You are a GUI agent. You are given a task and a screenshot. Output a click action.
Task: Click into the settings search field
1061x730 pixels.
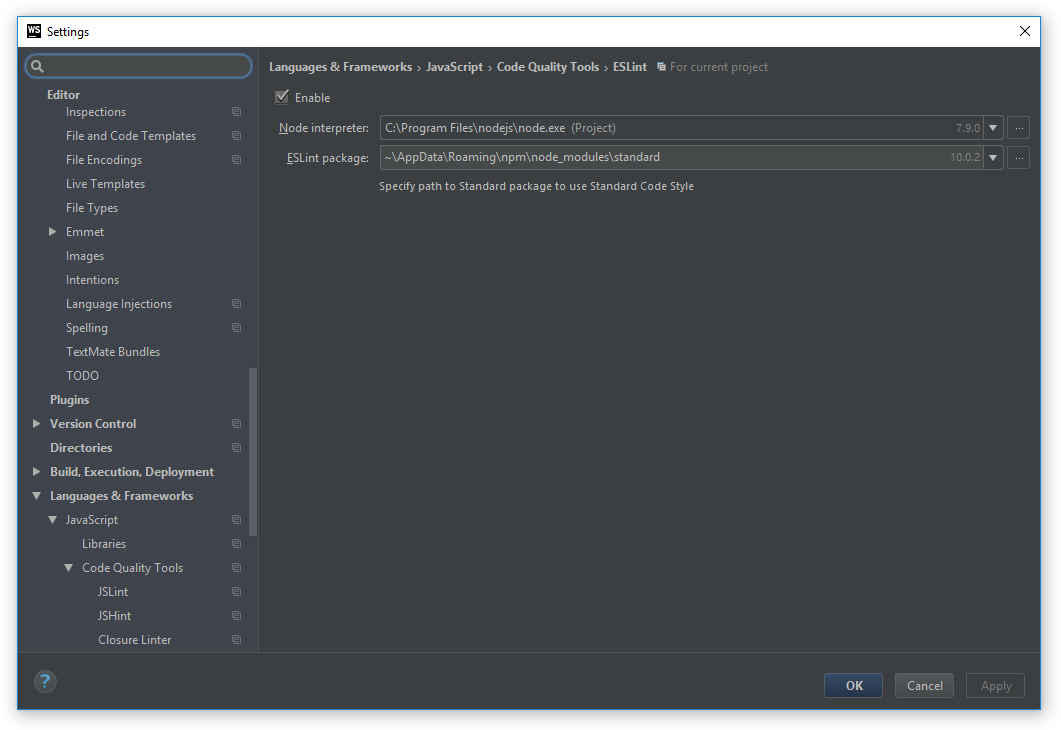pos(139,66)
